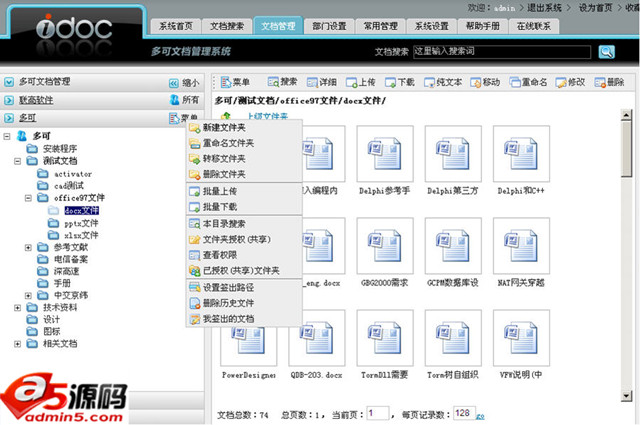640x425 pixels.
Task: Switch to the 文档搜索 tab
Action: click(227, 27)
